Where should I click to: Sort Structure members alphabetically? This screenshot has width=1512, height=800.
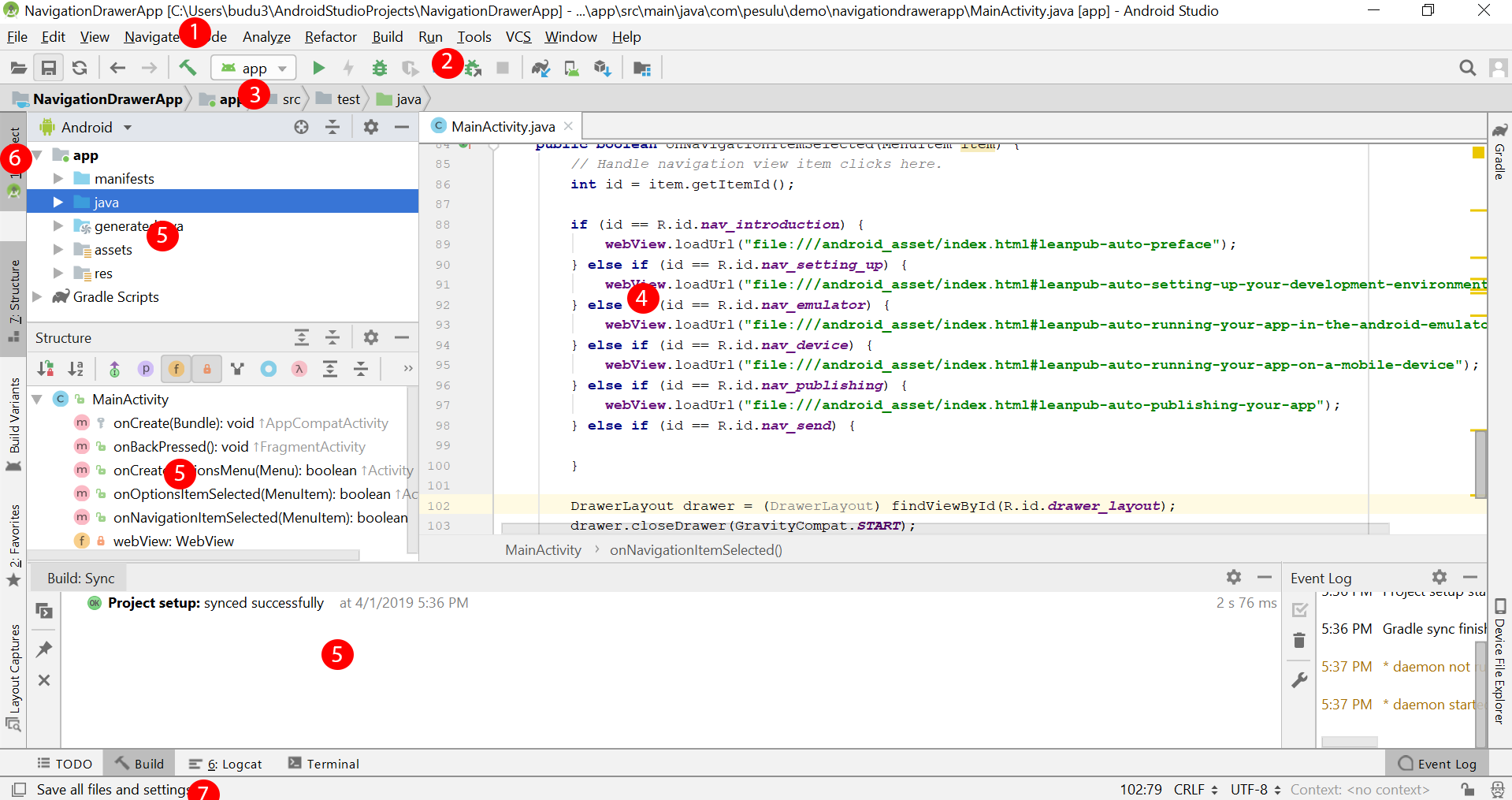click(76, 368)
